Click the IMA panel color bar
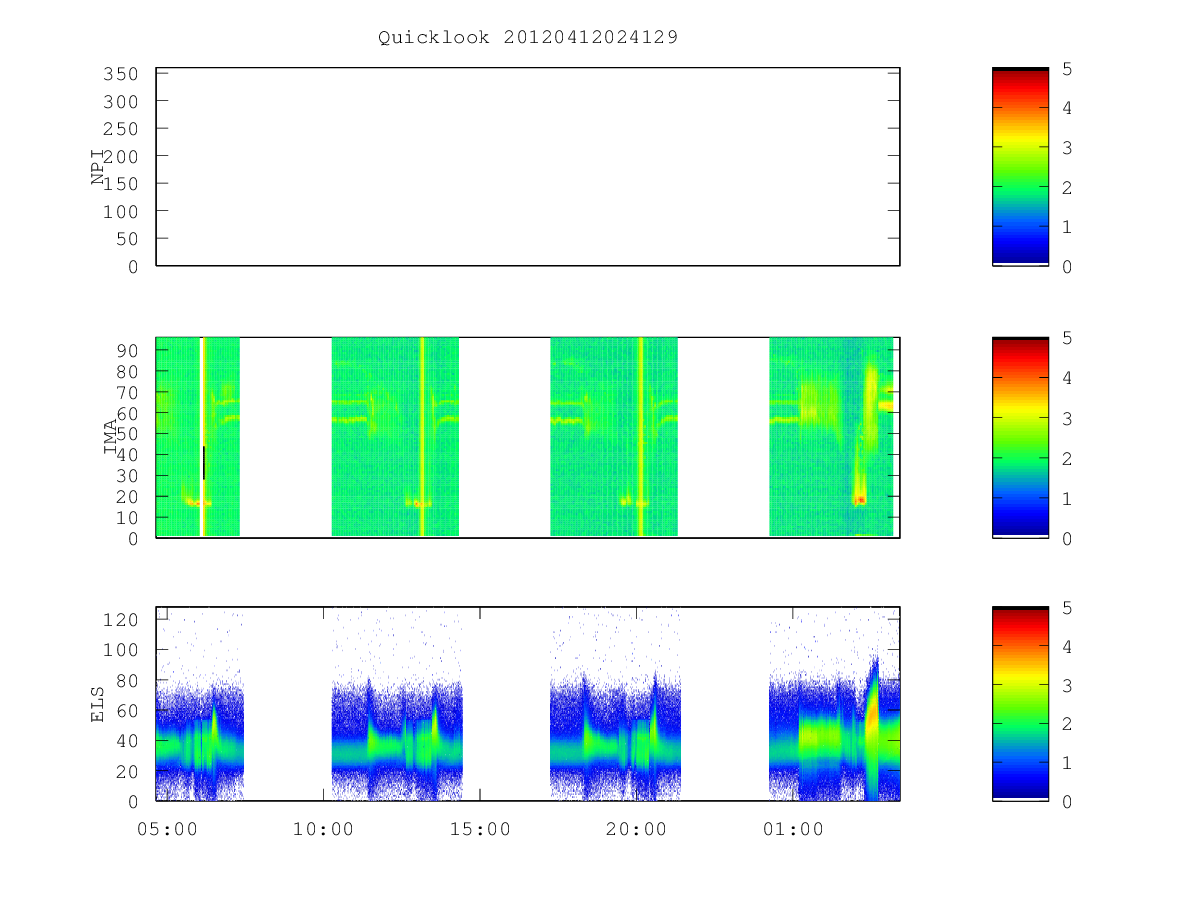Image resolution: width=1200 pixels, height=900 pixels. (1020, 437)
